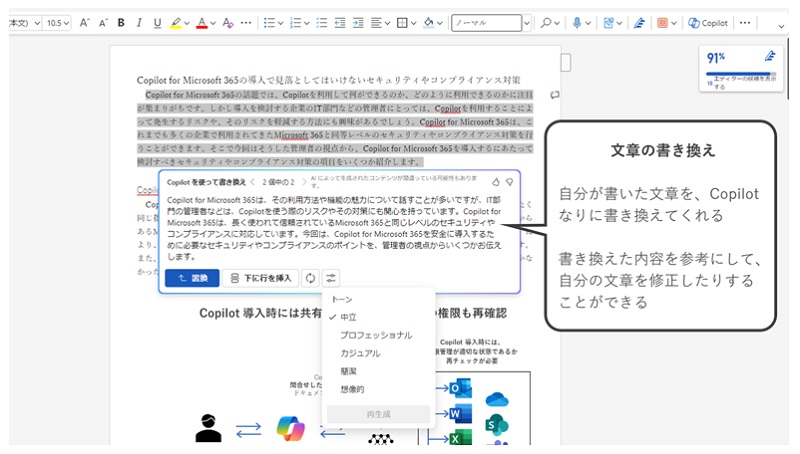Clear formatting with the eraser A icon
The image size is (800, 454).
(228, 23)
